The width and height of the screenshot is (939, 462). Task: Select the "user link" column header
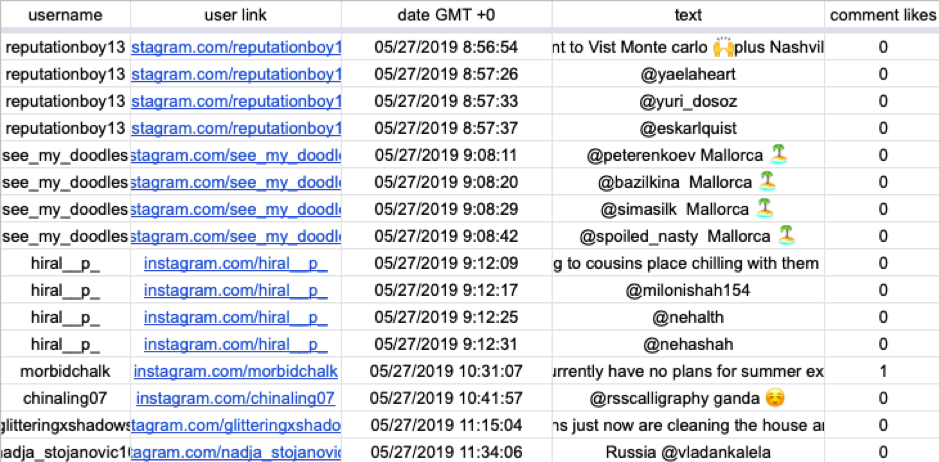[235, 15]
